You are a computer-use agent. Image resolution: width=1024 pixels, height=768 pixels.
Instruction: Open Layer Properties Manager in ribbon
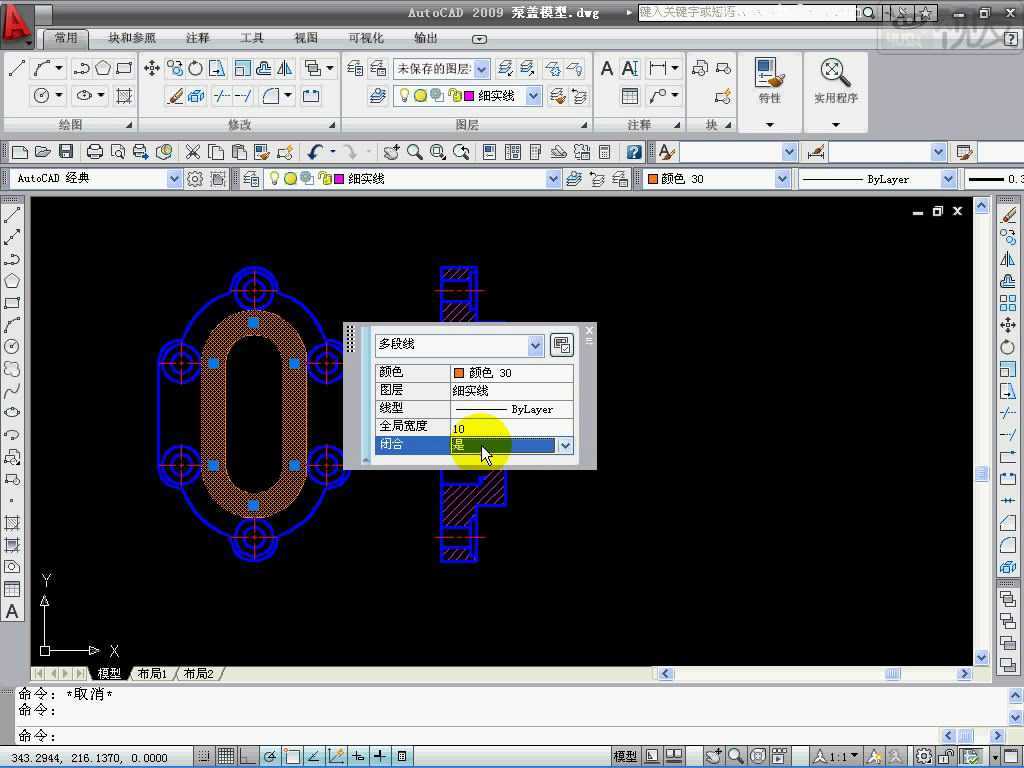tap(355, 68)
